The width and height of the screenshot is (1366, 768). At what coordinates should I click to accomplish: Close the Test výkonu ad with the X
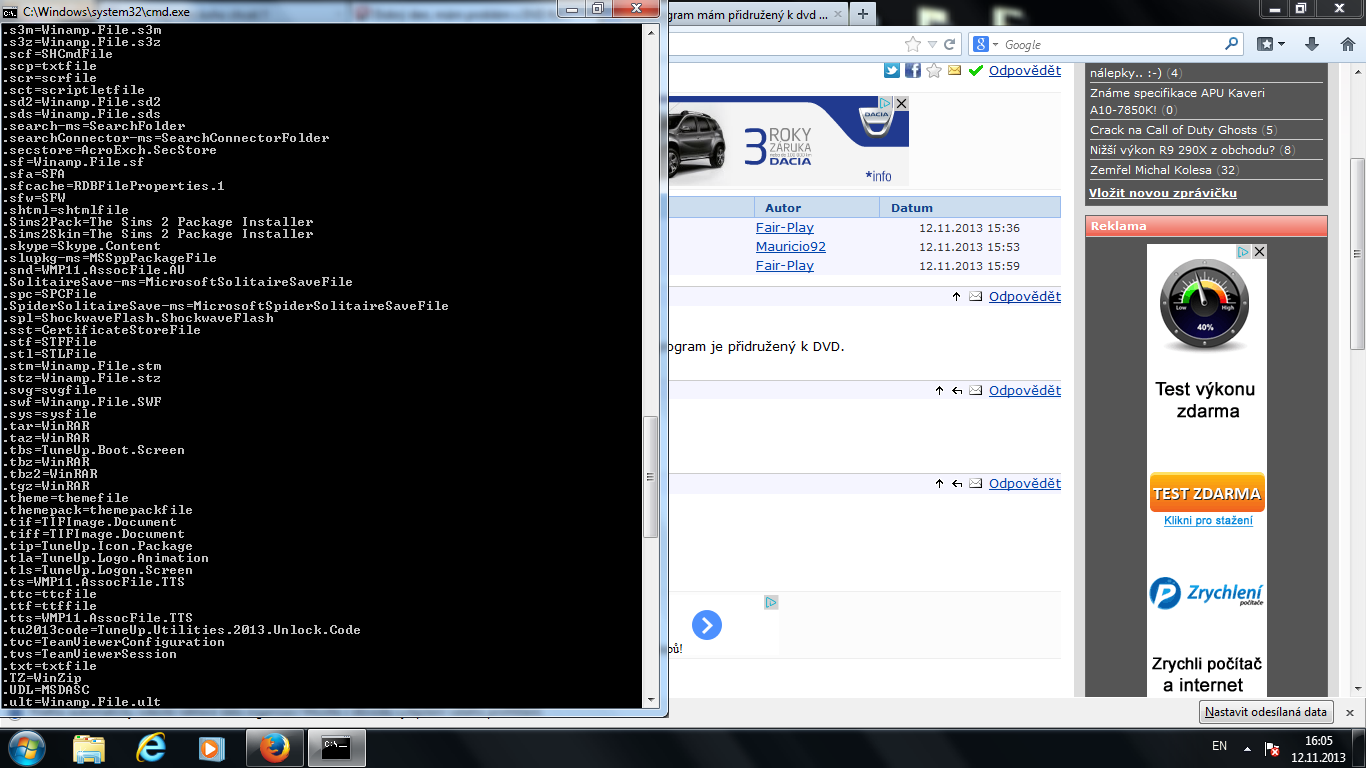[x=1259, y=252]
